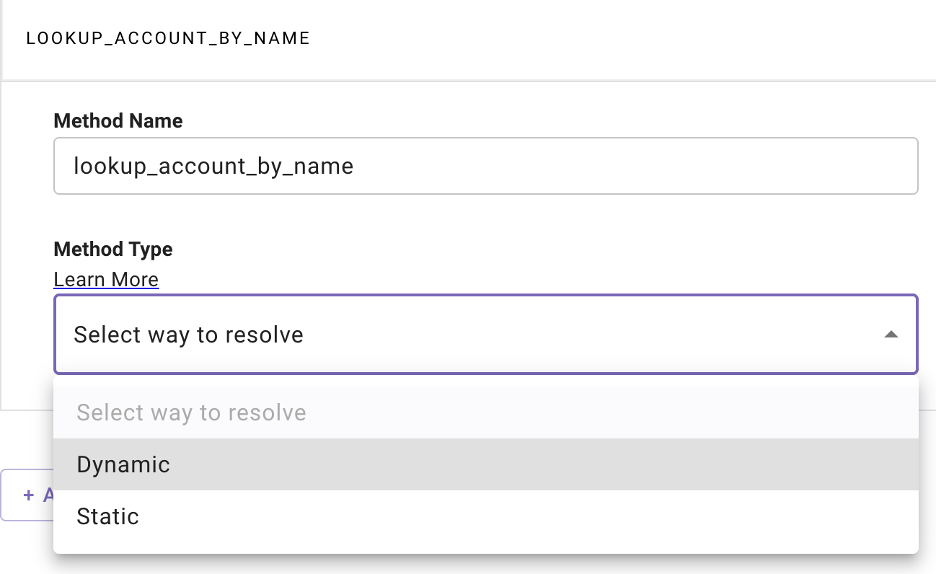This screenshot has width=936, height=574.
Task: Collapse the Method Type combo box
Action: point(485,334)
